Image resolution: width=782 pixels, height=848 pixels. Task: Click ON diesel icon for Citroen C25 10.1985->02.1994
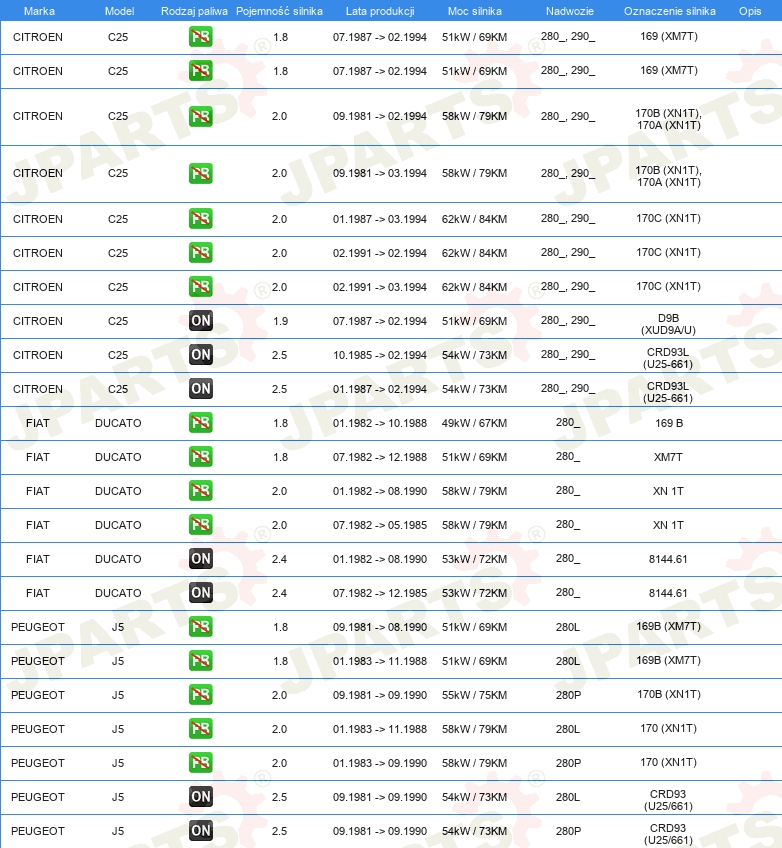201,355
